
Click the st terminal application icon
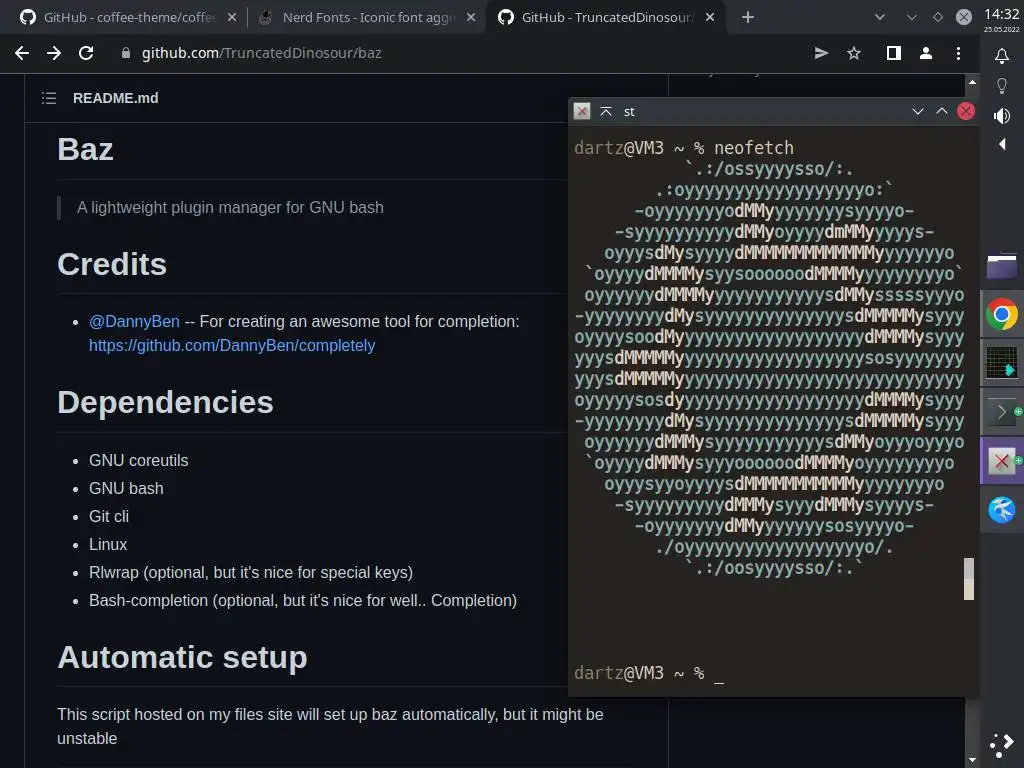tap(582, 112)
